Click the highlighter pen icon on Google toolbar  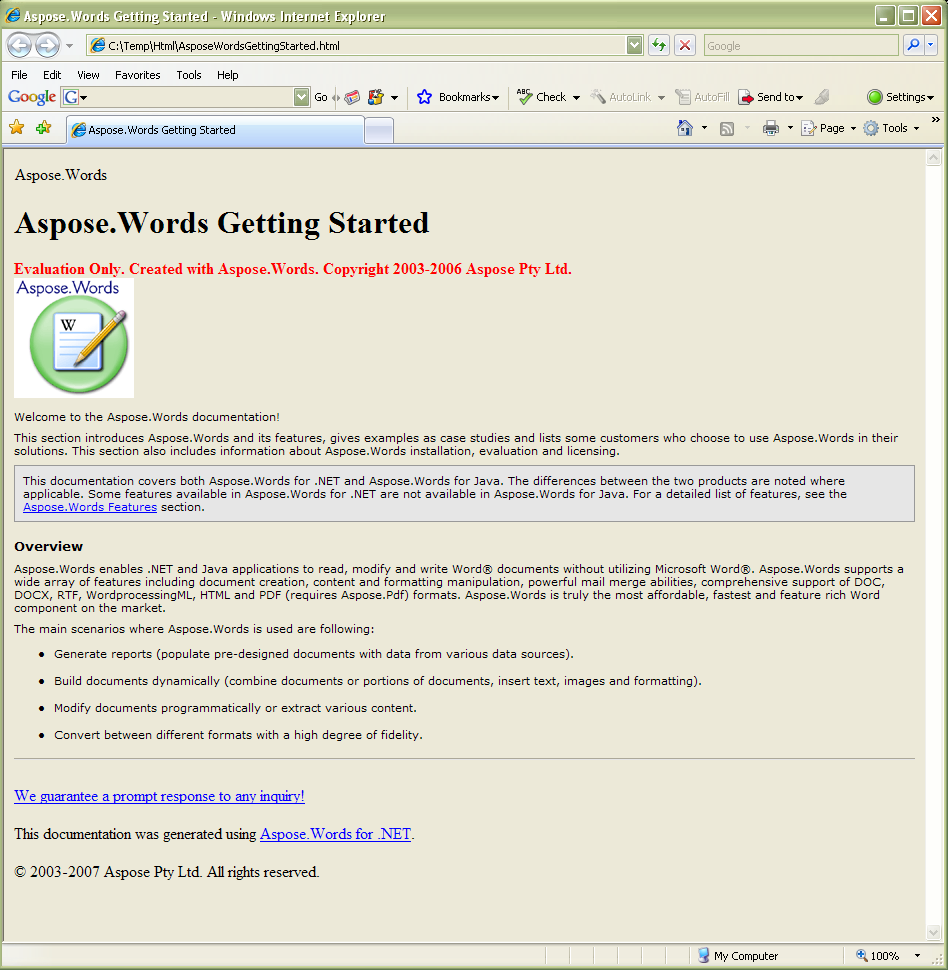tap(822, 97)
